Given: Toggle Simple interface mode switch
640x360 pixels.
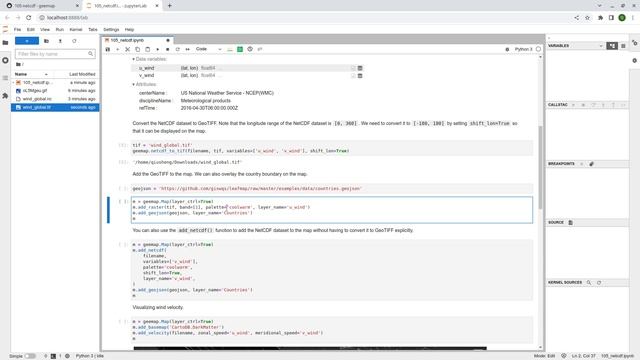Looking at the screenshot, I should [30, 356].
